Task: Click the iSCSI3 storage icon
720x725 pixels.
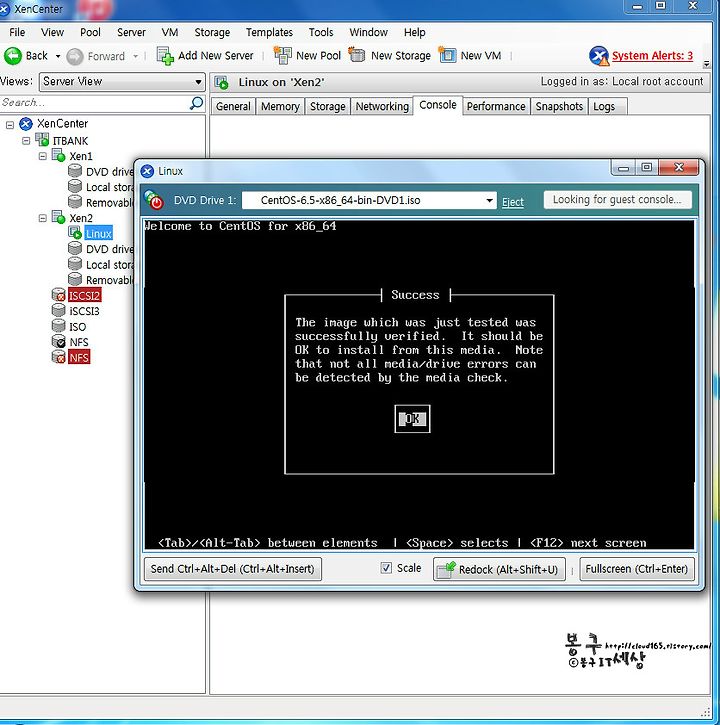Action: point(58,310)
